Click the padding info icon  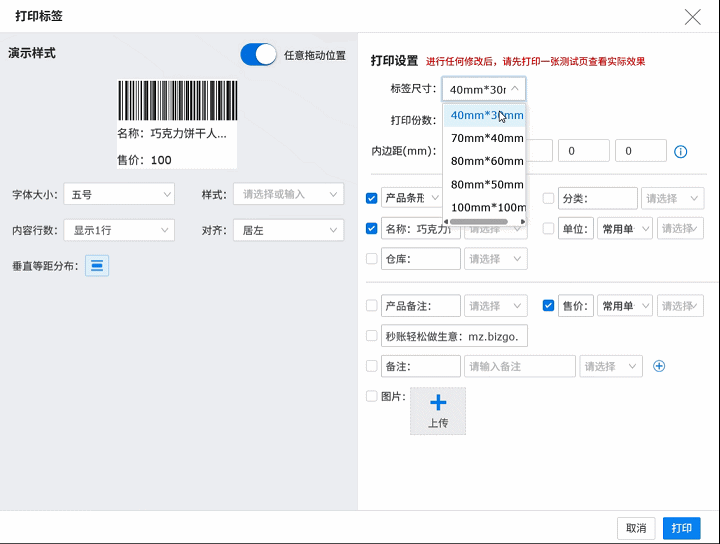click(x=681, y=152)
